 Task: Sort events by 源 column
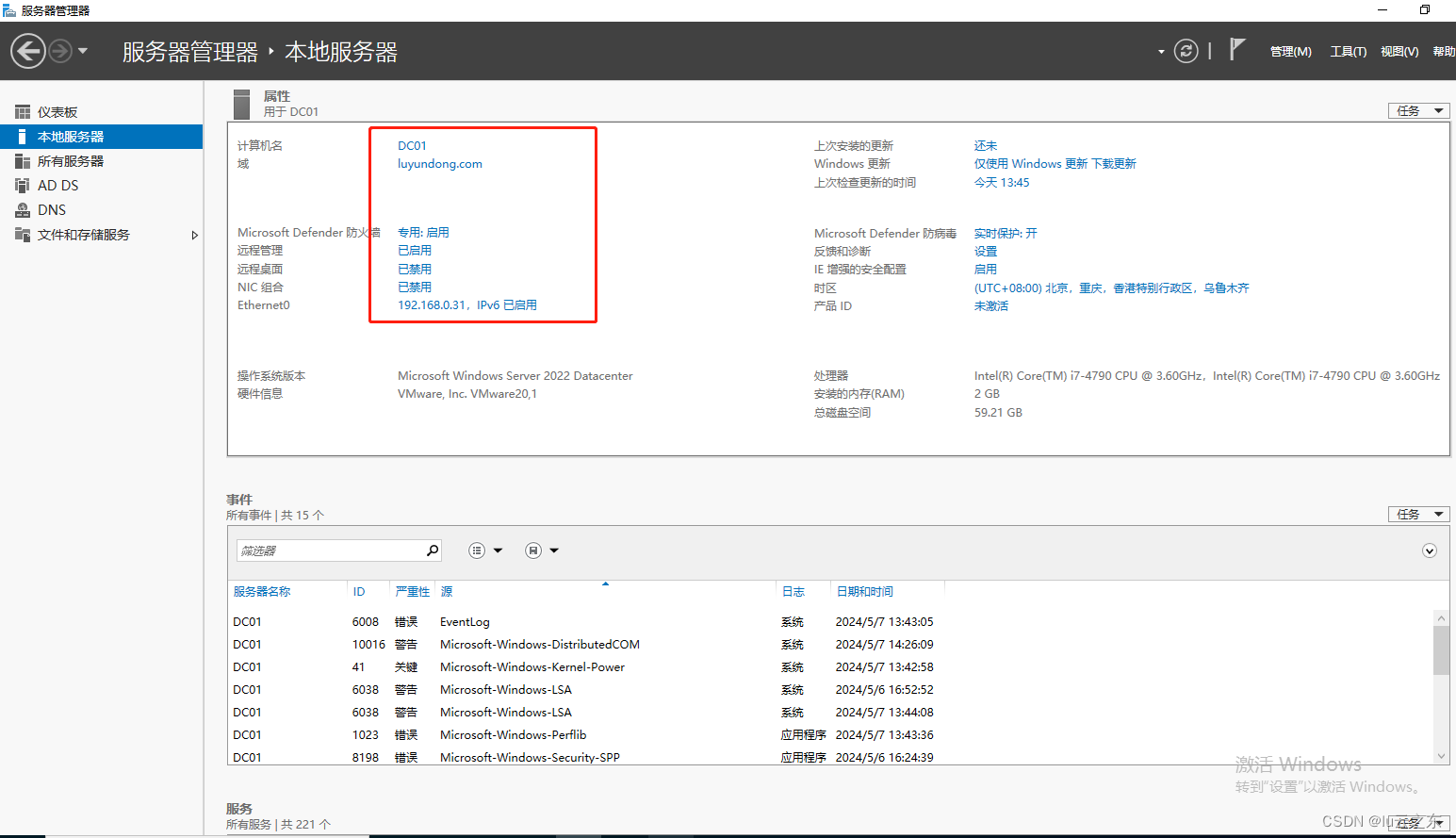[447, 592]
